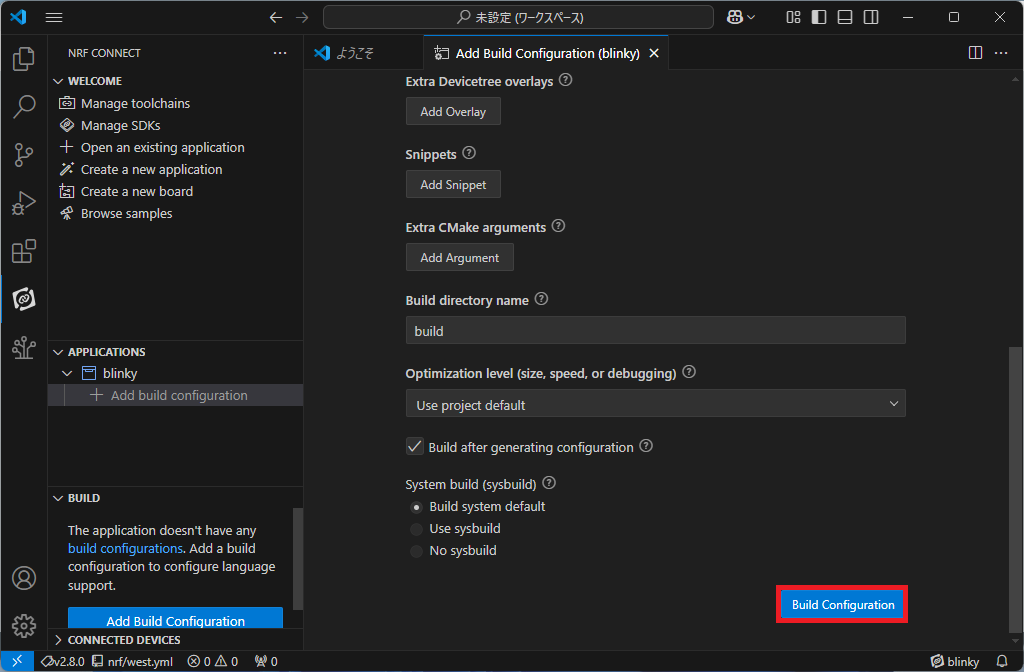Show help for Build after generating configuration

[646, 446]
